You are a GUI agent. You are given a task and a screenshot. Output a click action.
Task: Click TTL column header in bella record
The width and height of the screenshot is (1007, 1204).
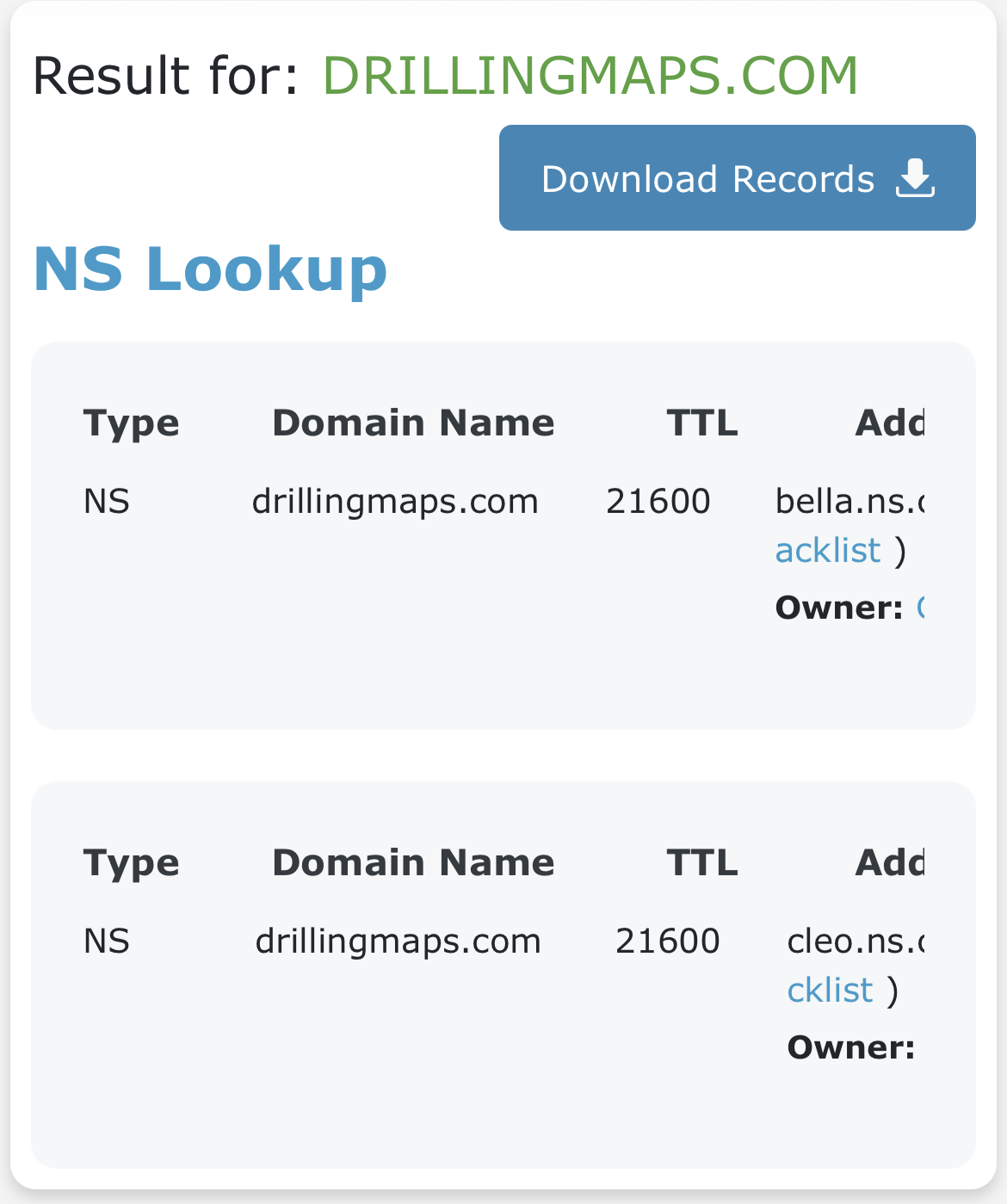tap(701, 423)
